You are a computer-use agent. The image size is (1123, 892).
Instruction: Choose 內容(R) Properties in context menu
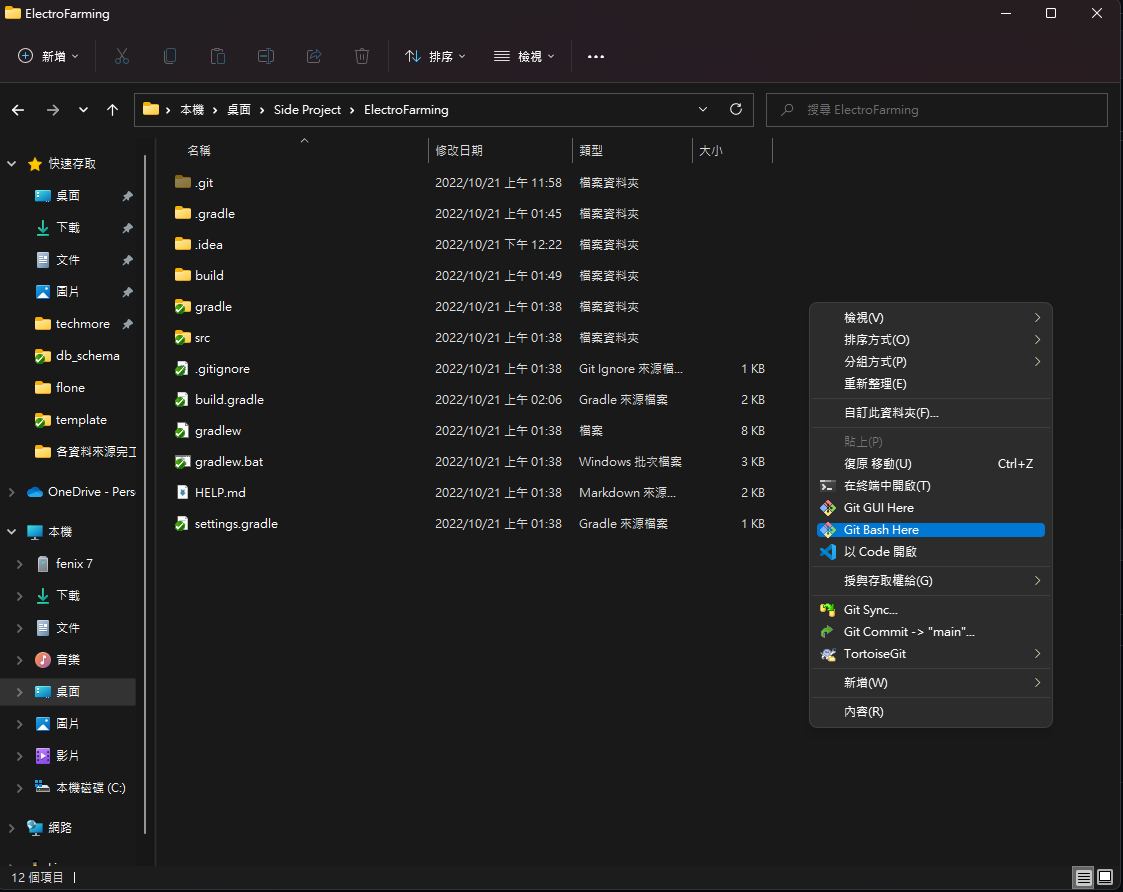[930, 711]
